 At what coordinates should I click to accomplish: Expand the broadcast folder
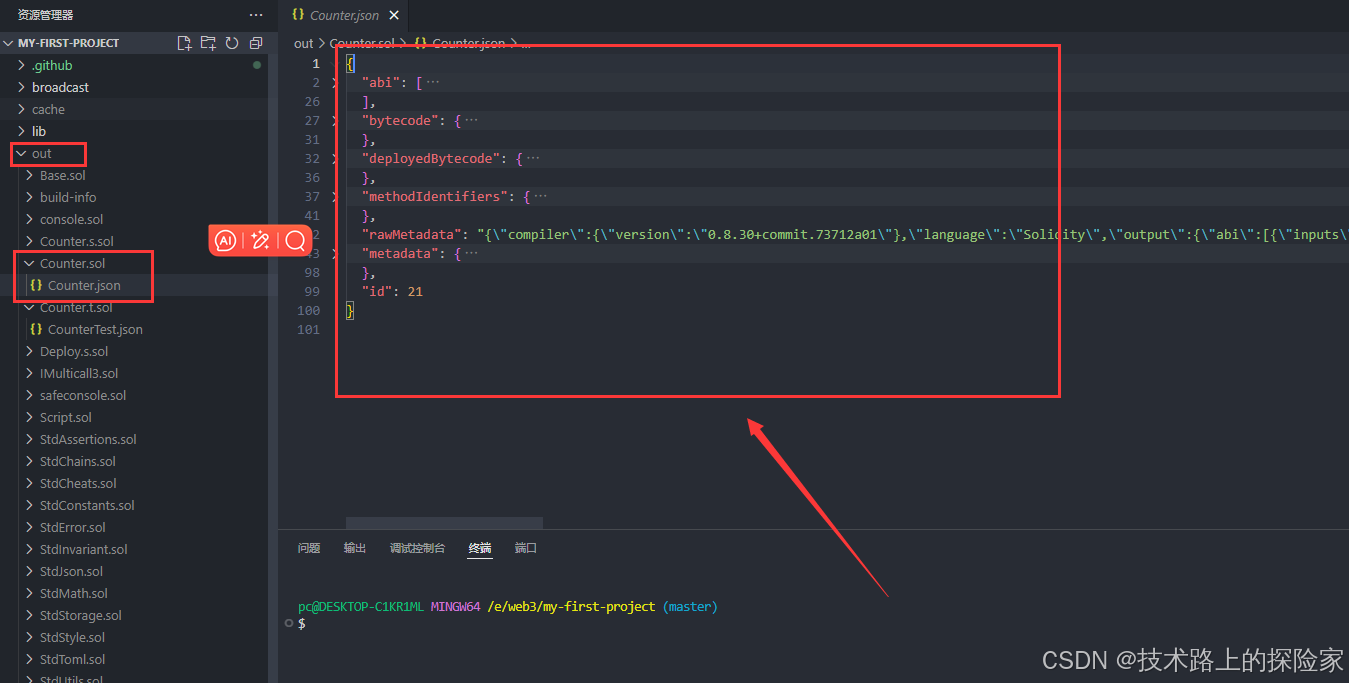point(134,87)
